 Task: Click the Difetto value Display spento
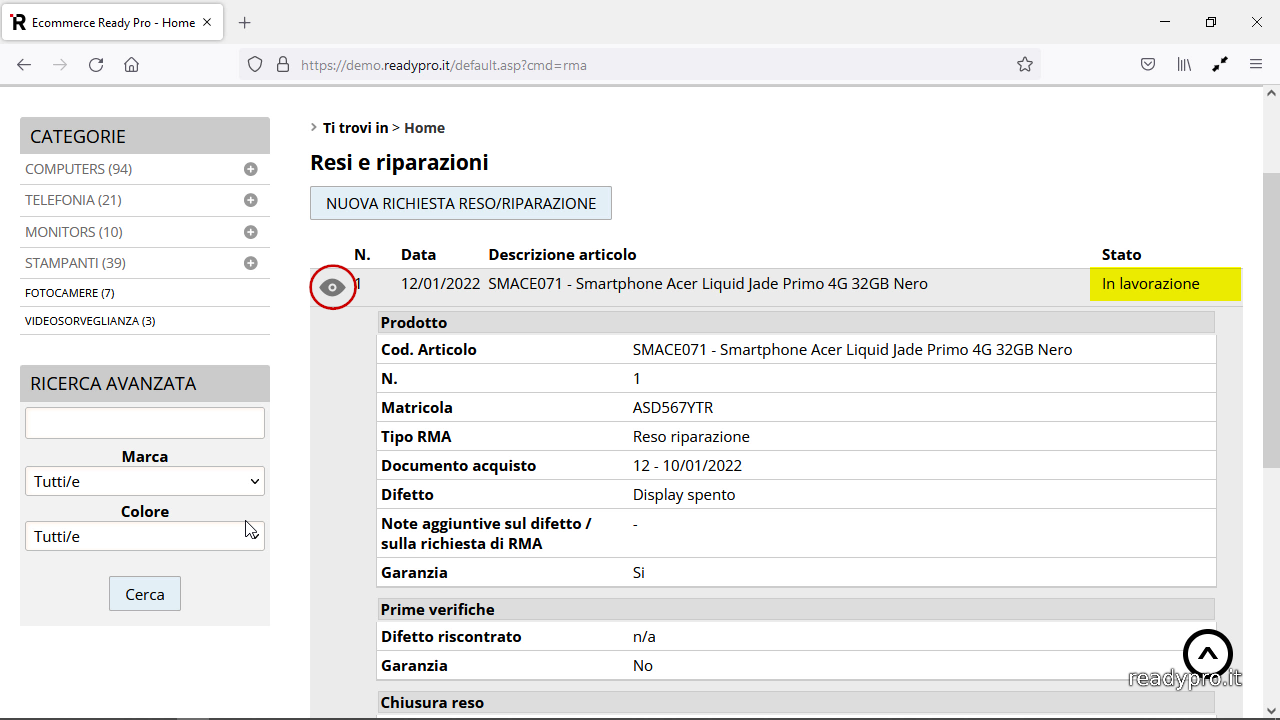click(x=684, y=495)
